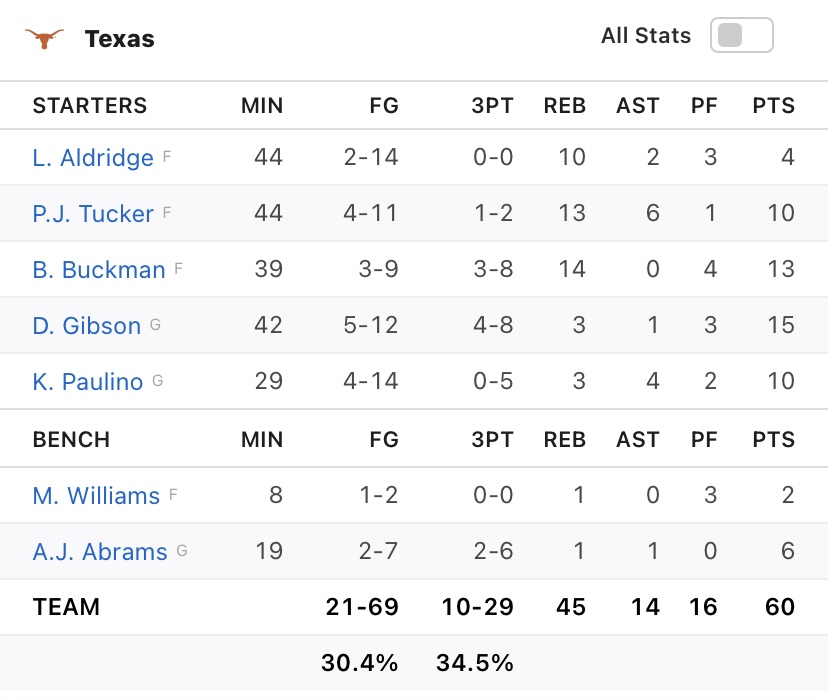Click the Texas team name
The height and width of the screenshot is (700, 828).
(x=120, y=39)
